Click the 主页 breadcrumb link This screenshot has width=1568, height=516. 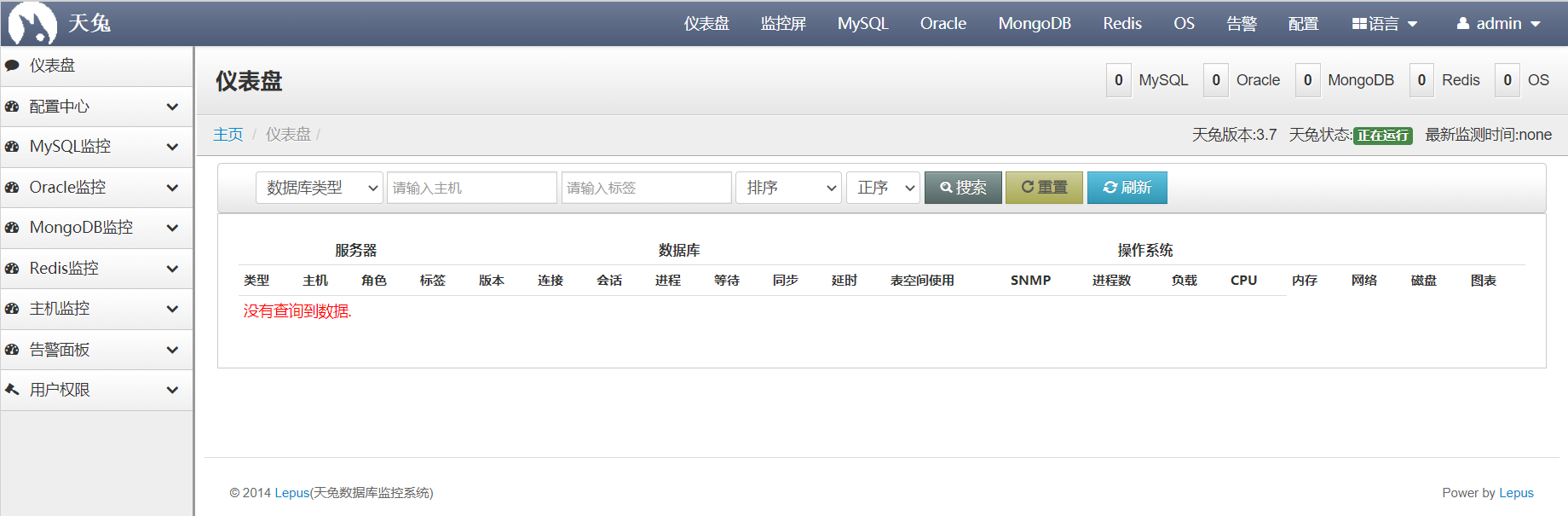tap(228, 135)
